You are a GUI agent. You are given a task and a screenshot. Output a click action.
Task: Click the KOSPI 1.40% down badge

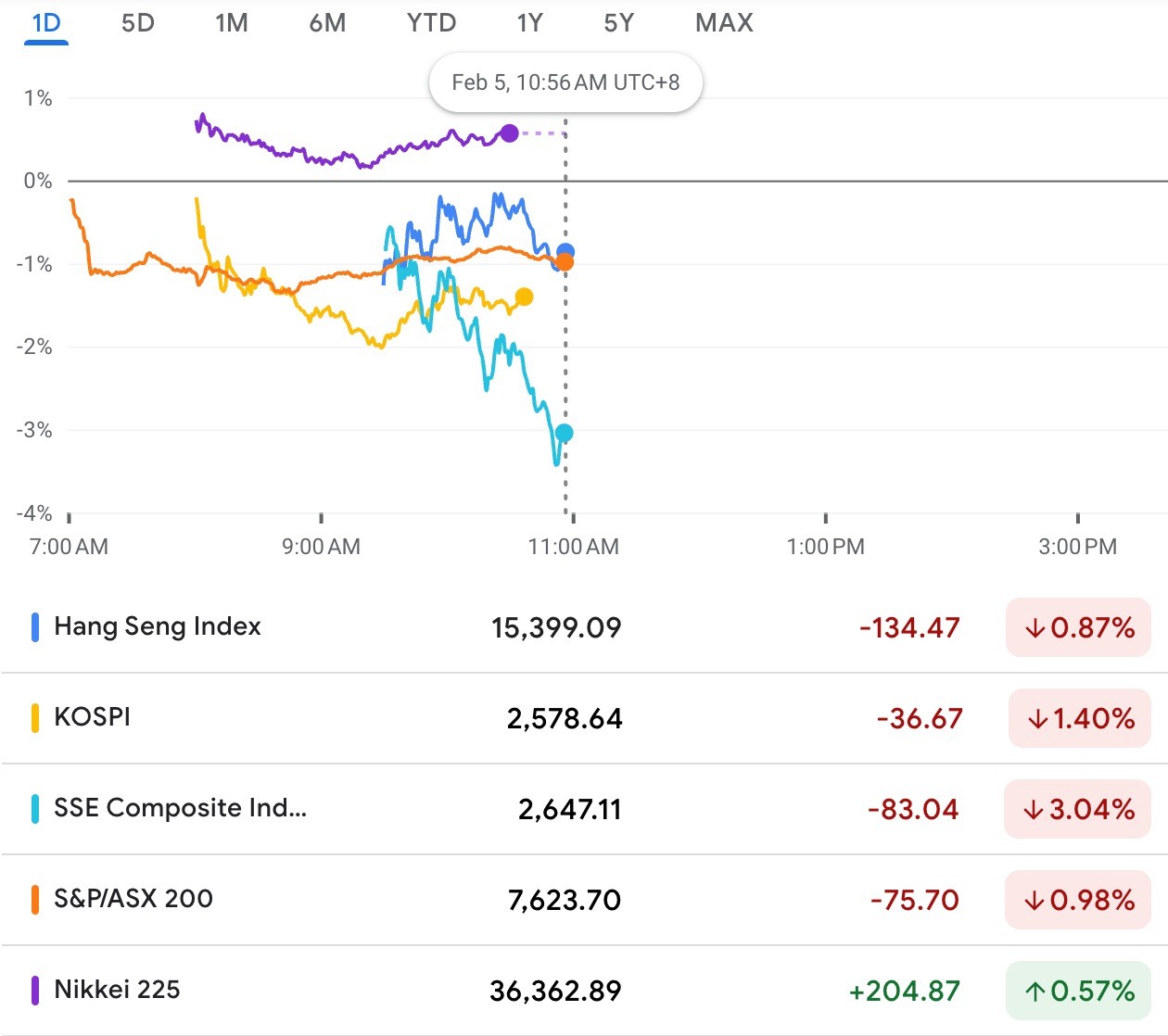pos(1080,718)
